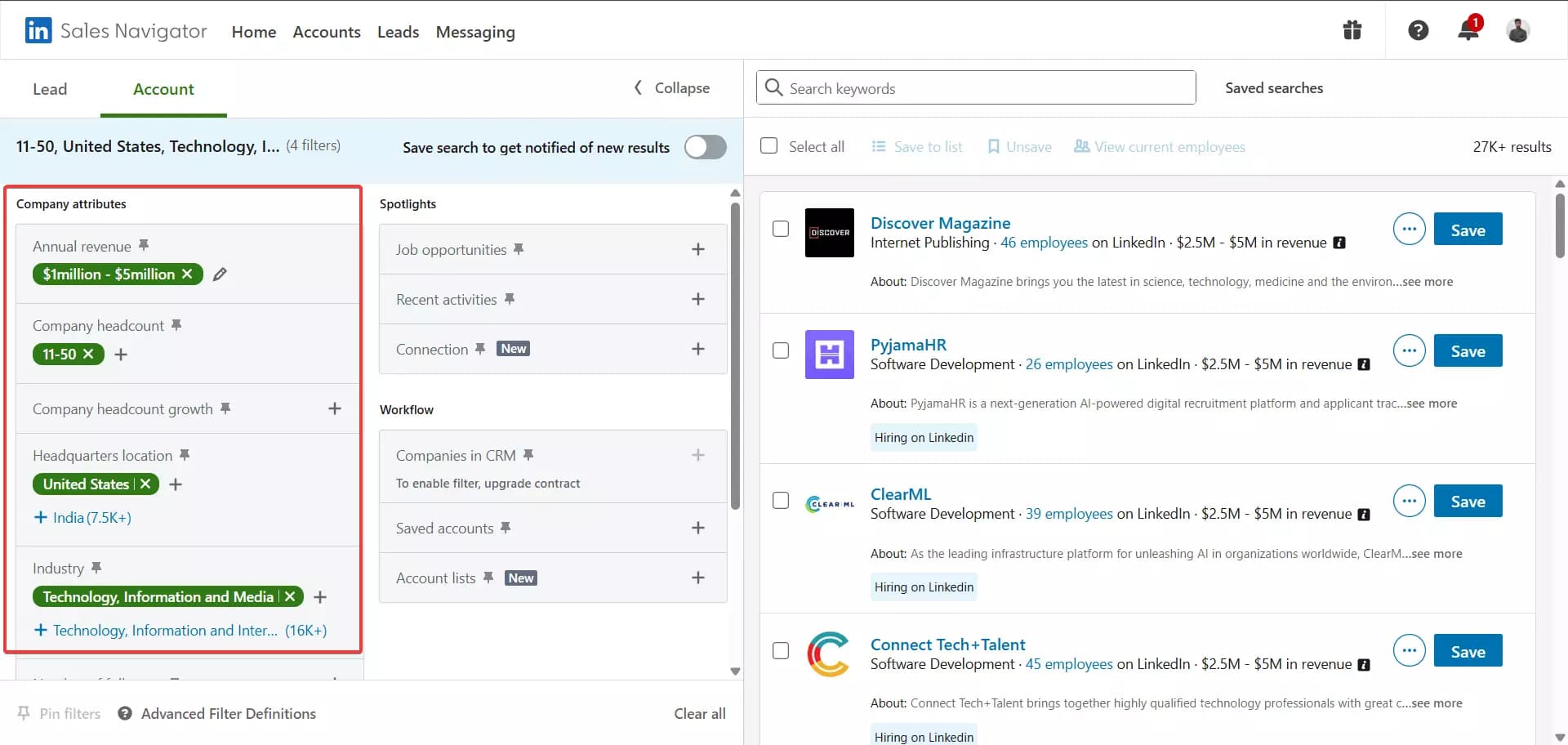Click the LinkedIn logo icon
This screenshot has width=1568, height=745.
[38, 31]
